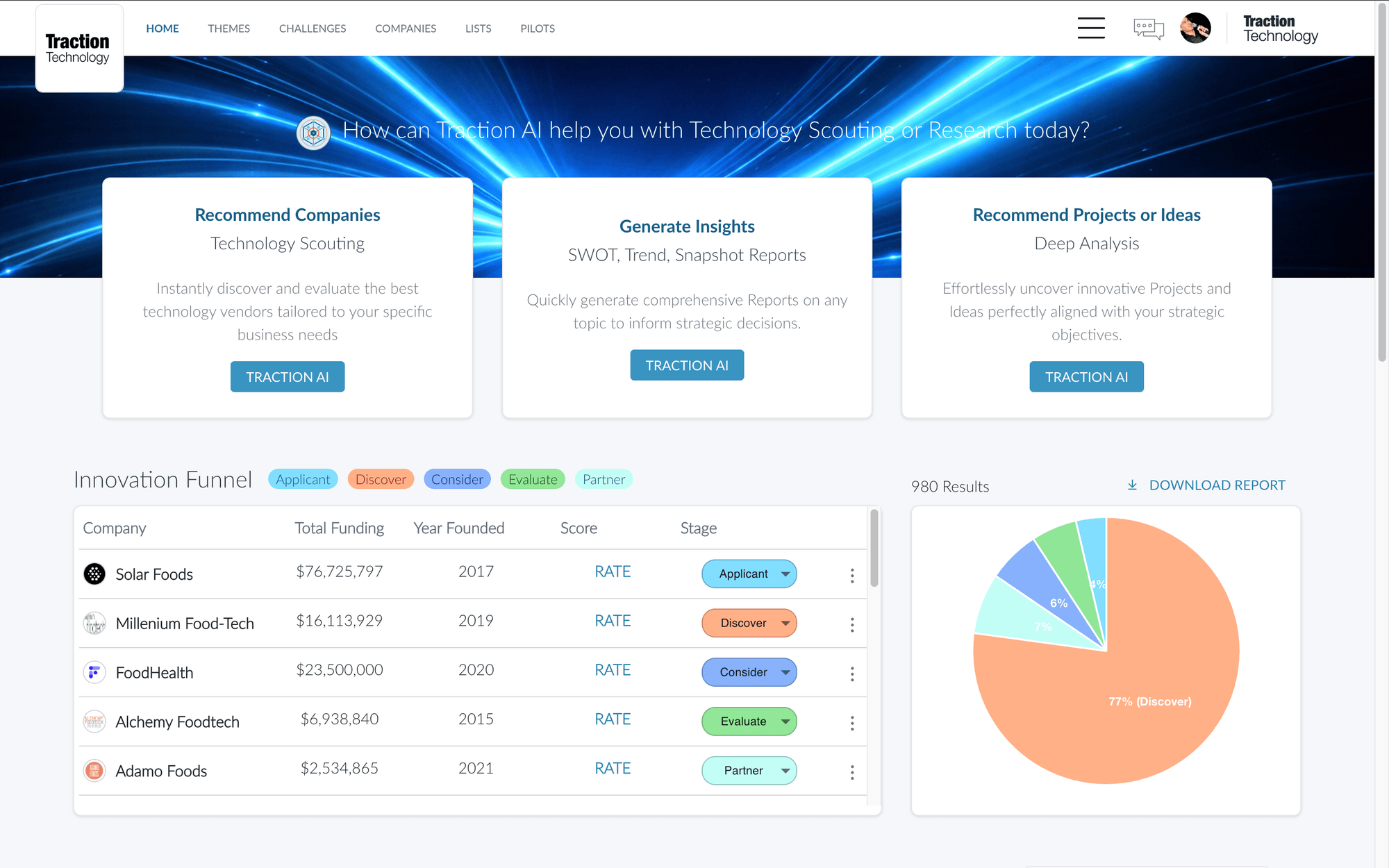Click the Download Report link
1389x868 pixels.
[1217, 485]
